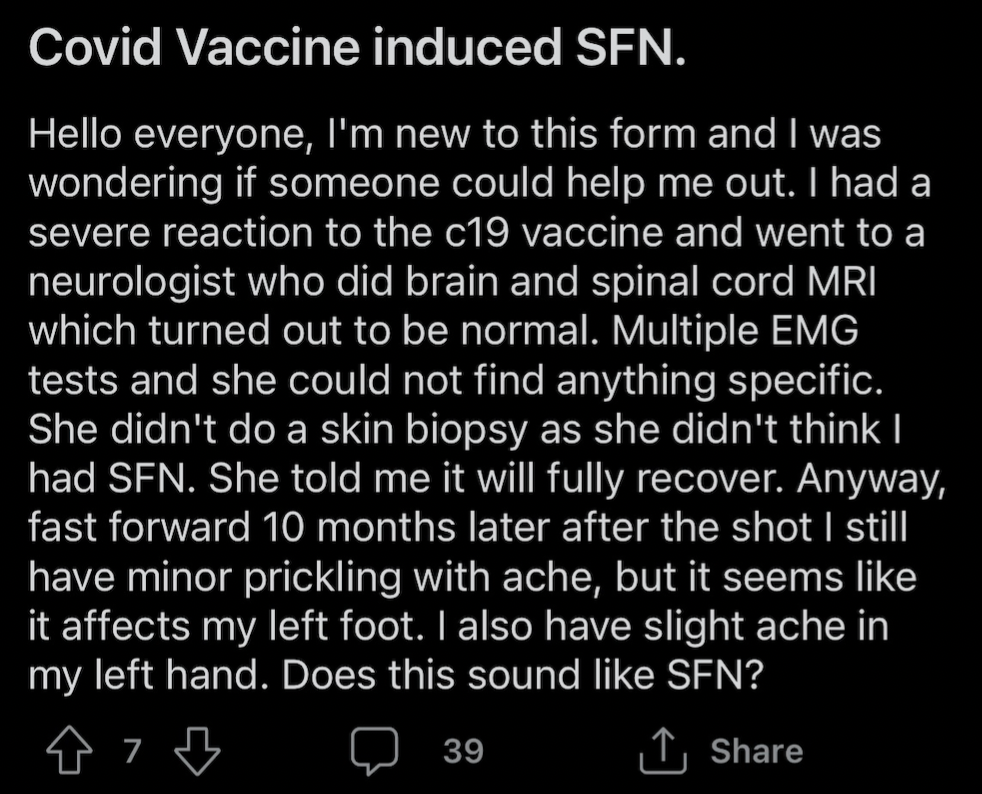Screen dimensions: 982x794
Task: Click the 'c19' text in the post
Action: pyautogui.click(x=477, y=233)
